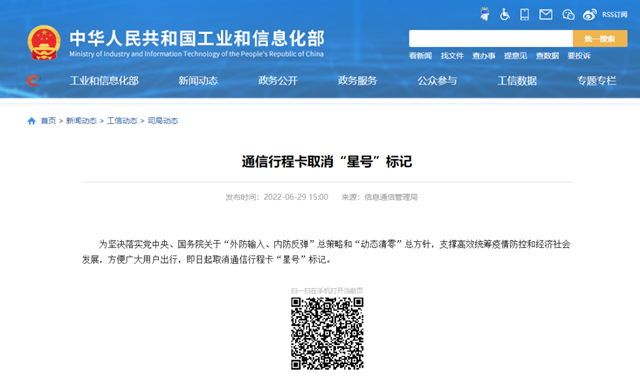Click the ministry name title in header
This screenshot has height=386, width=640.
click(x=197, y=39)
